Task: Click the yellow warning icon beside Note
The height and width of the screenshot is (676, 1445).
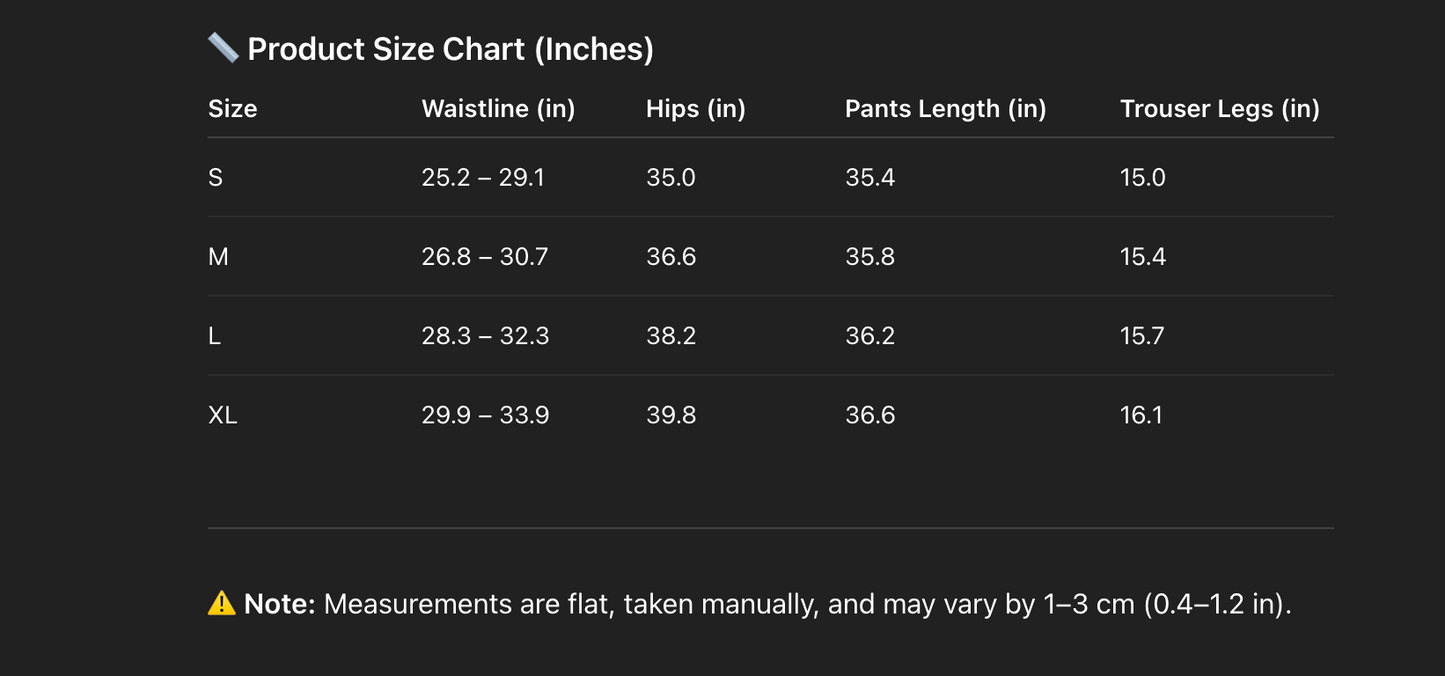Action: pos(221,603)
